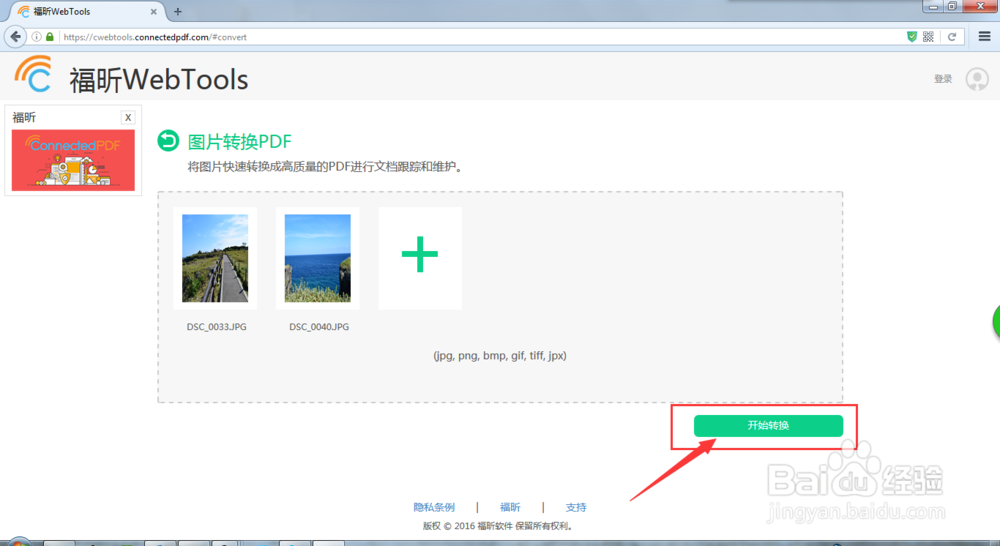Open a new browser tab
Image resolution: width=1000 pixels, height=546 pixels.
[x=178, y=11]
